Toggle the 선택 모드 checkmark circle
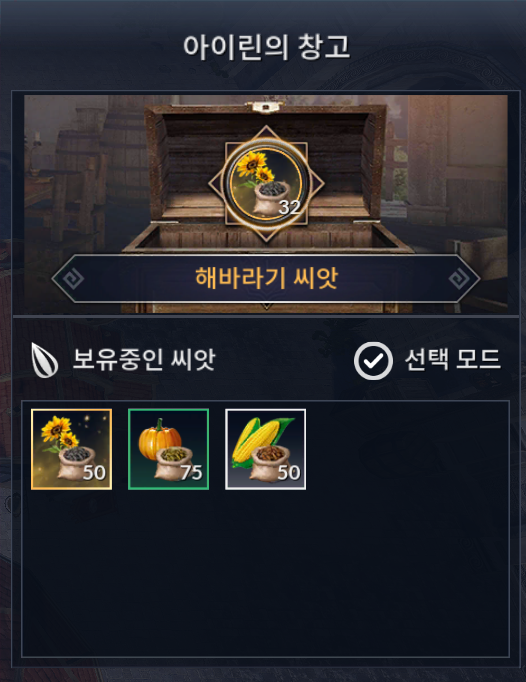This screenshot has height=682, width=526. point(373,361)
